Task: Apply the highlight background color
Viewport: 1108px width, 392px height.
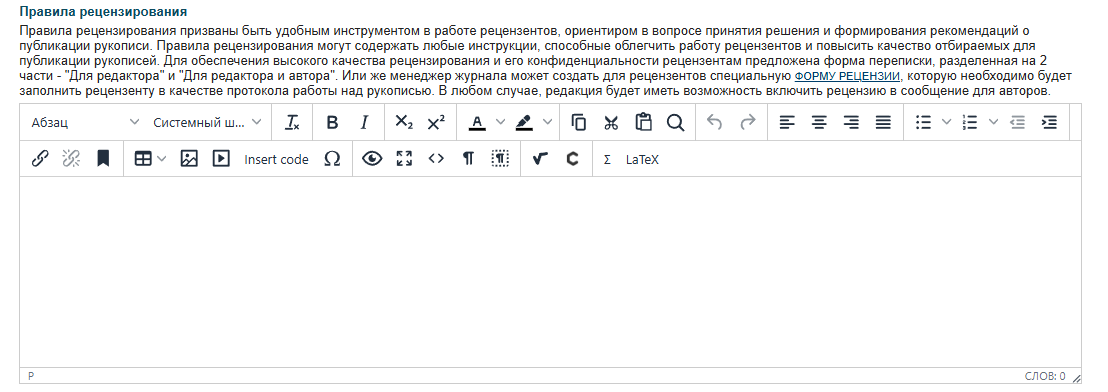Action: pyautogui.click(x=524, y=123)
